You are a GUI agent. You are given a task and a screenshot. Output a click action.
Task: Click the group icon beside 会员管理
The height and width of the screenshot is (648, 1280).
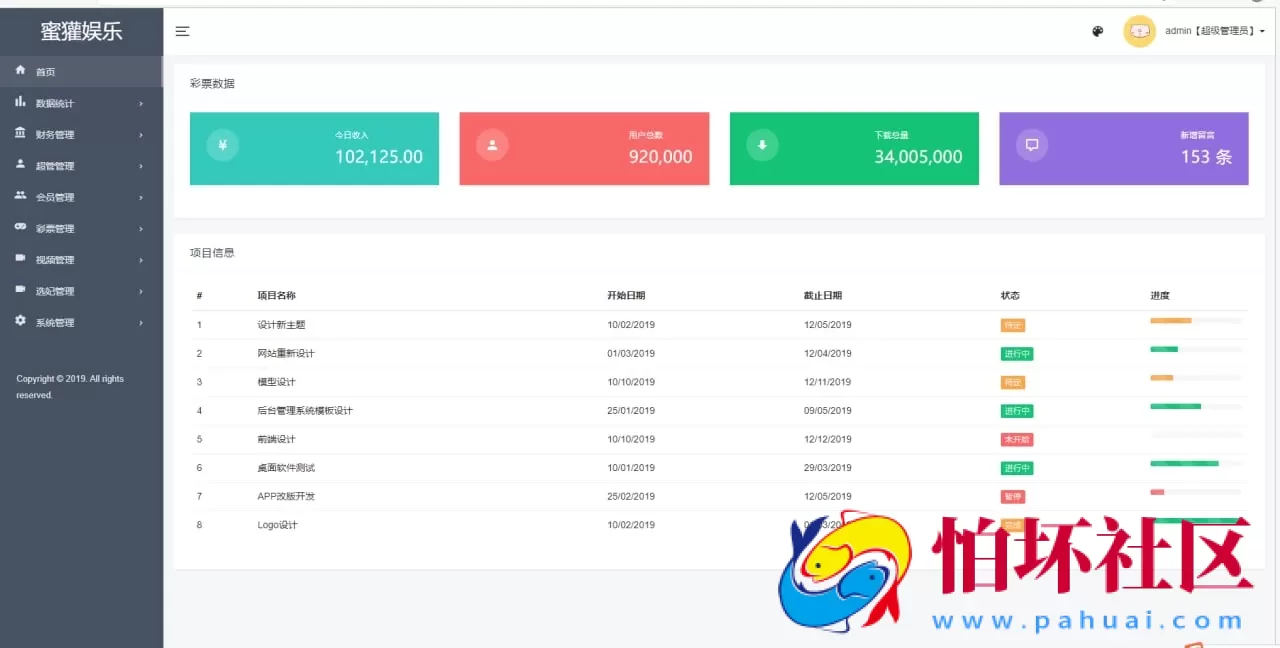click(20, 196)
